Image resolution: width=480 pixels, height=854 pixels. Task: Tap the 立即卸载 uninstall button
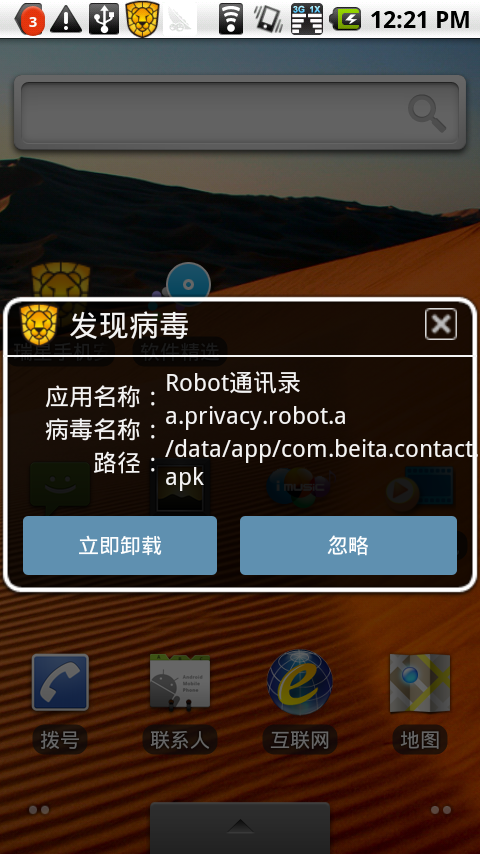coord(120,545)
